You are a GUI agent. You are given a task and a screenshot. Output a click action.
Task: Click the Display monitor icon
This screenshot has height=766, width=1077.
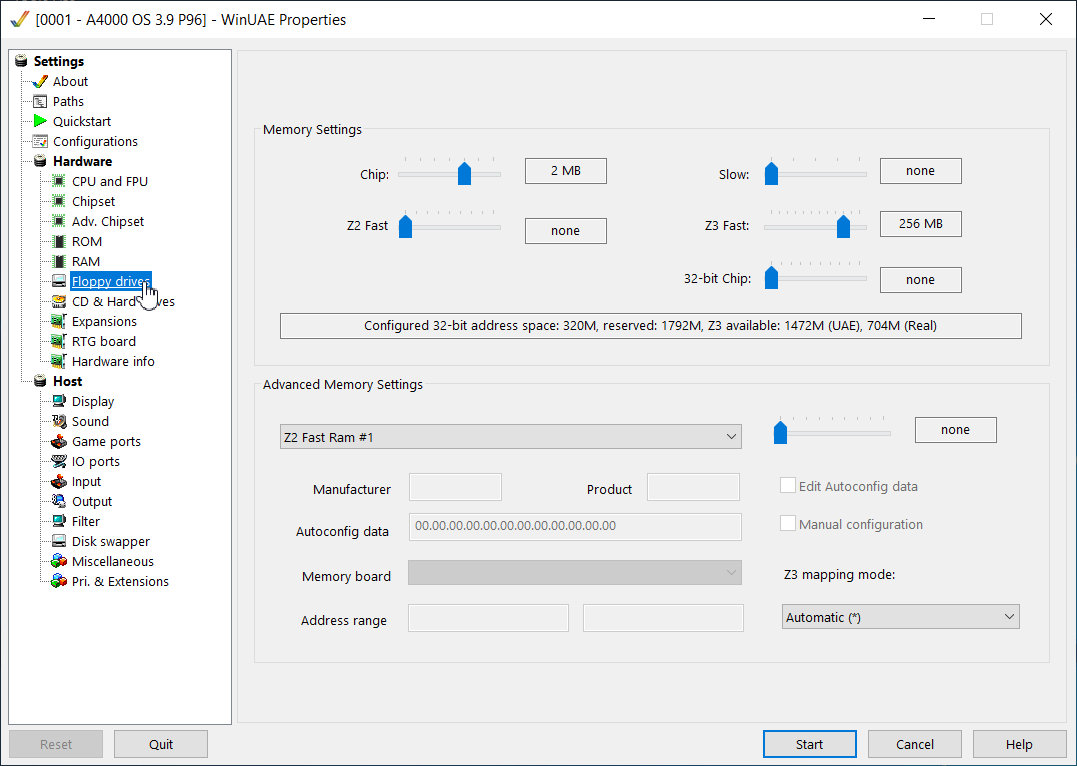click(x=59, y=401)
